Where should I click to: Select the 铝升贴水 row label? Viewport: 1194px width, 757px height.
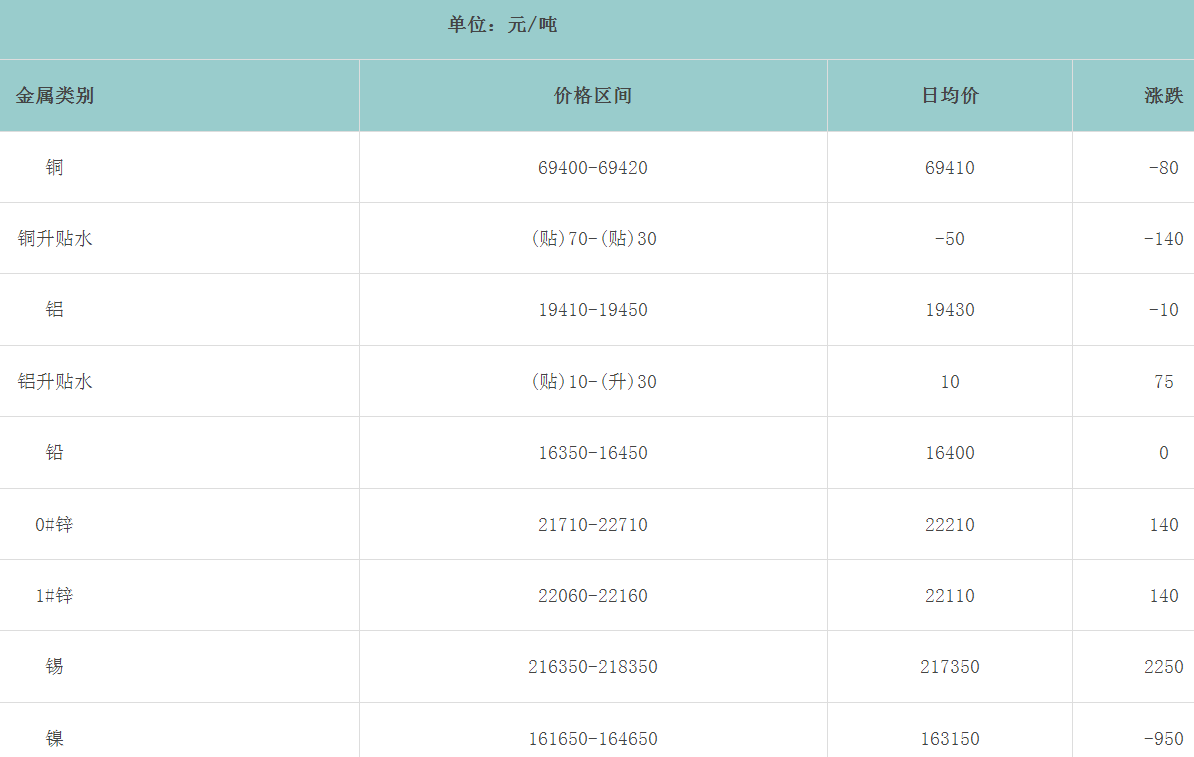coord(55,382)
